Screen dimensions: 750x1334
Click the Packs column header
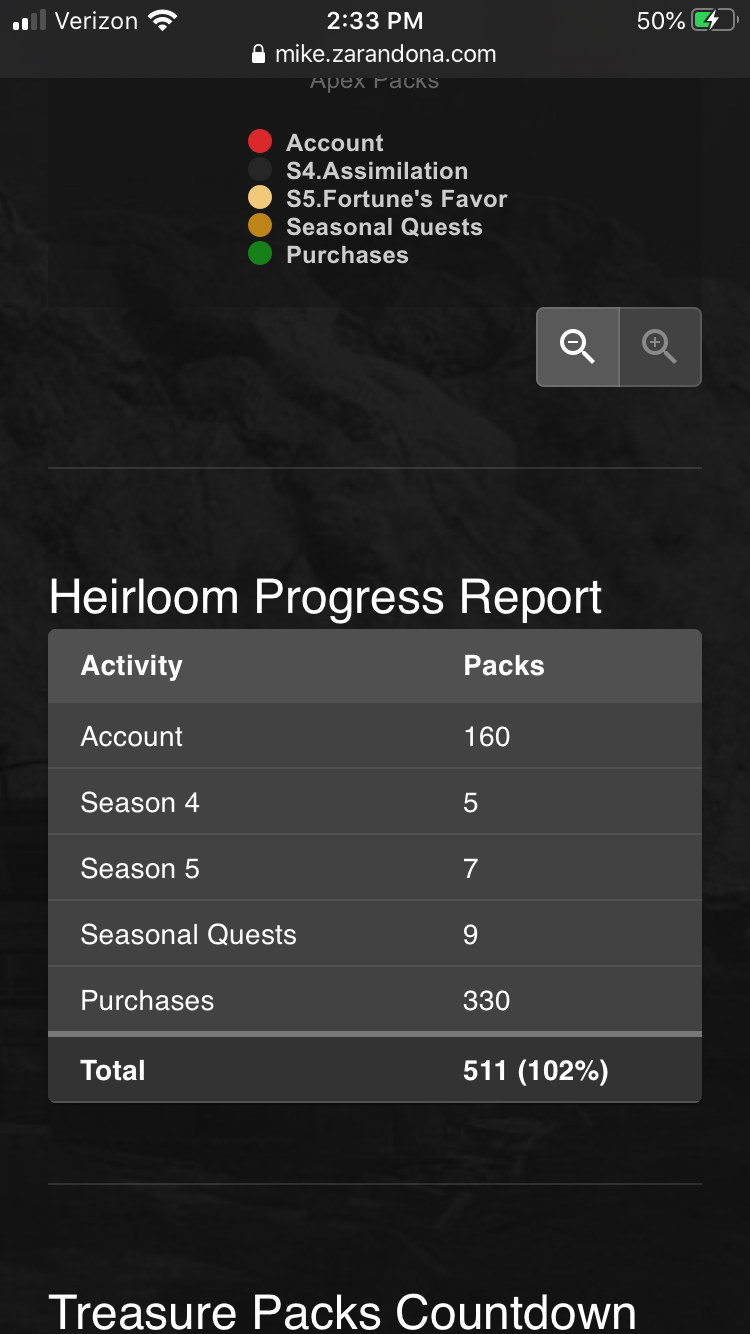click(x=504, y=666)
